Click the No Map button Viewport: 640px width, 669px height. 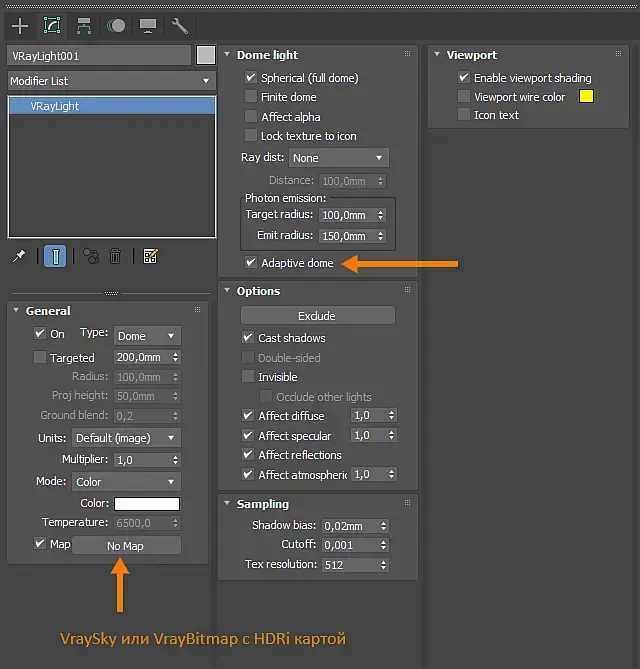pyautogui.click(x=126, y=546)
